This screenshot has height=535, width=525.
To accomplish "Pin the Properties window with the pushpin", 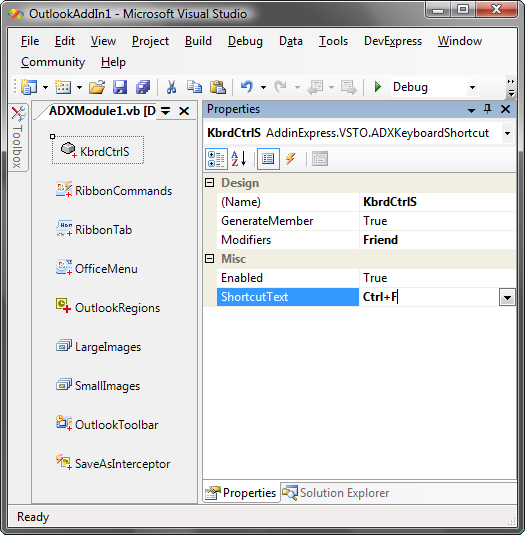I will point(487,109).
